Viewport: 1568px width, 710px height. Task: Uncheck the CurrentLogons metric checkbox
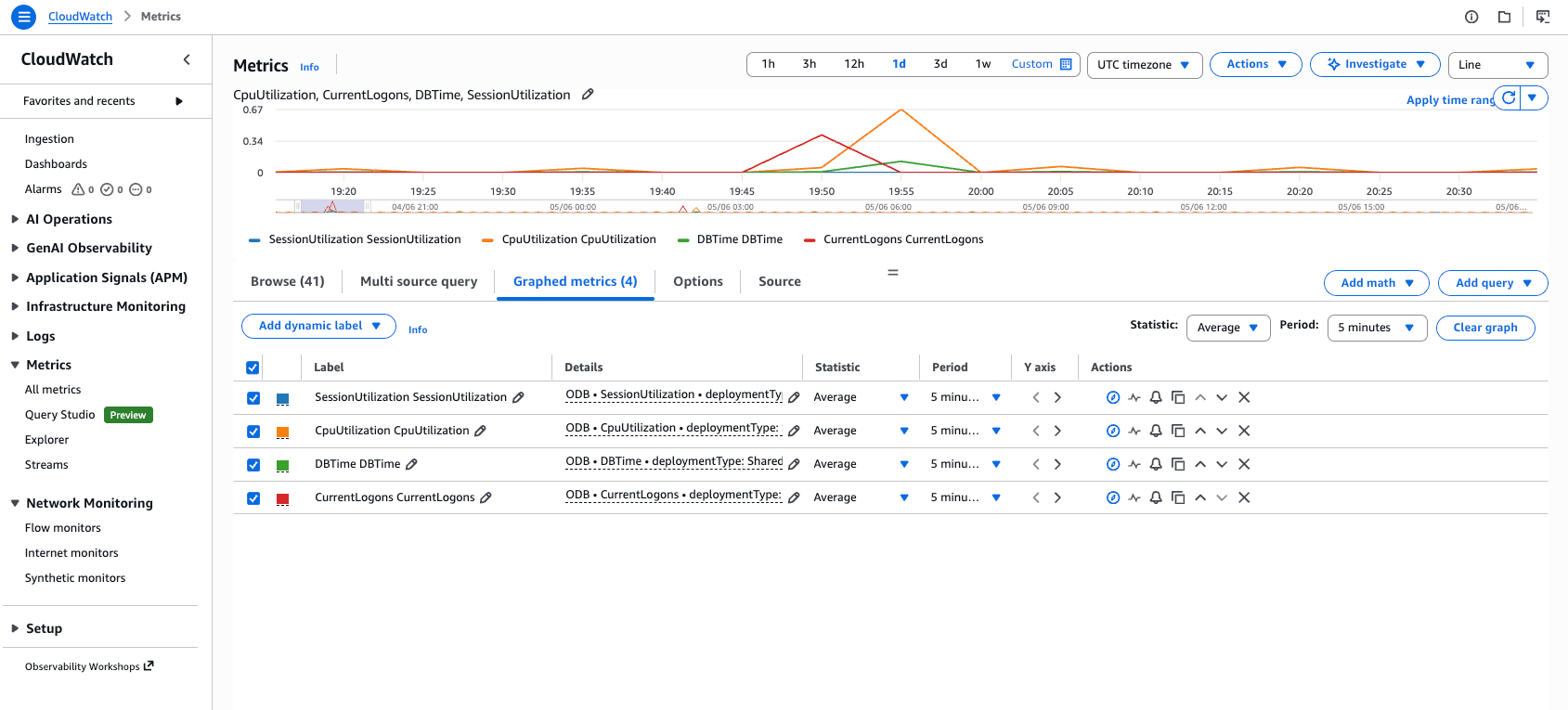click(253, 497)
